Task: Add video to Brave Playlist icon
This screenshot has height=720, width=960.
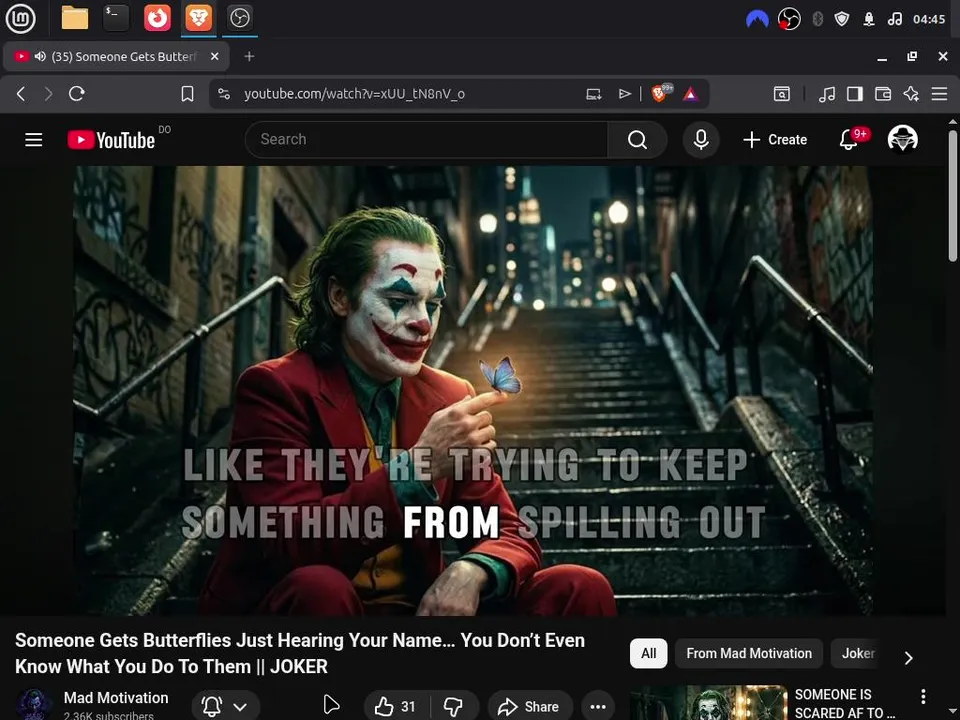Action: (x=624, y=94)
